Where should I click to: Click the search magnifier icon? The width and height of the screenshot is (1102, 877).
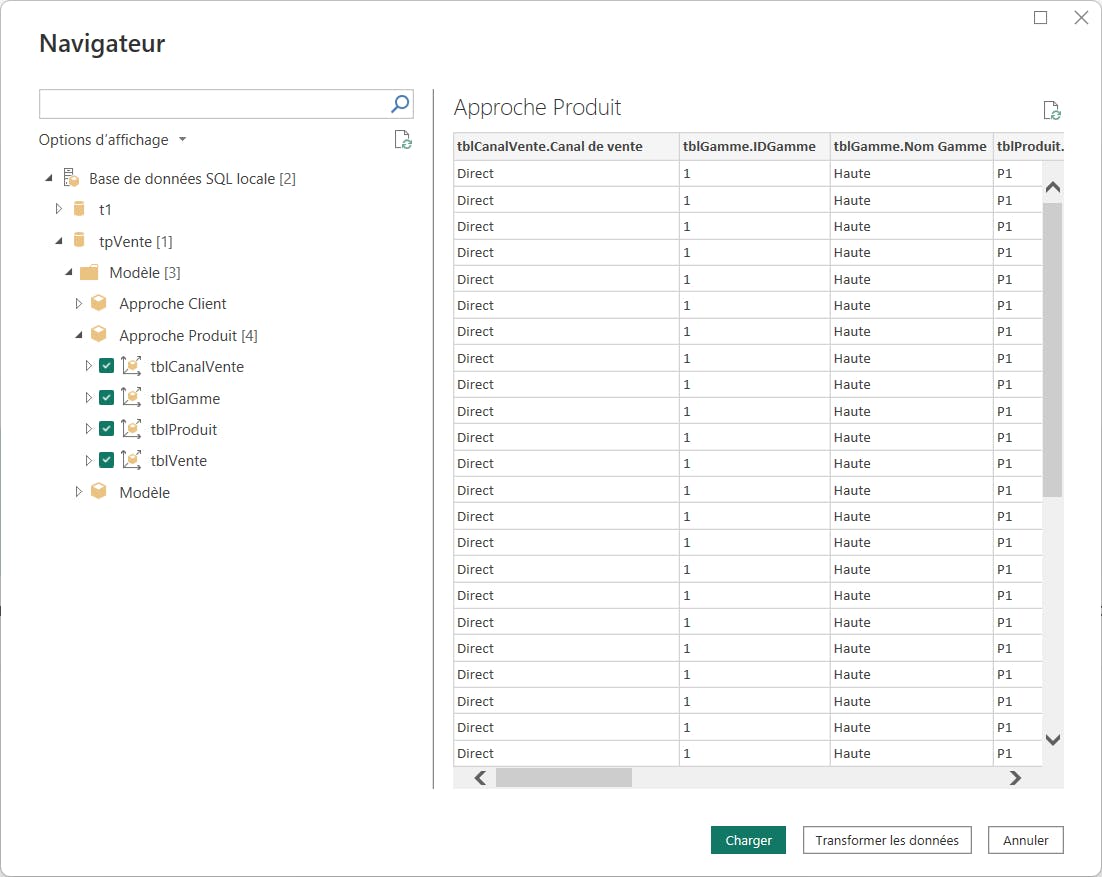click(x=400, y=104)
